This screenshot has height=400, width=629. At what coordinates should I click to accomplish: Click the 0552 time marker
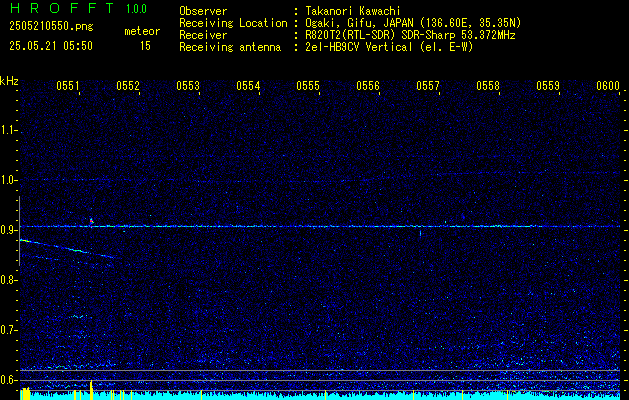(x=128, y=85)
